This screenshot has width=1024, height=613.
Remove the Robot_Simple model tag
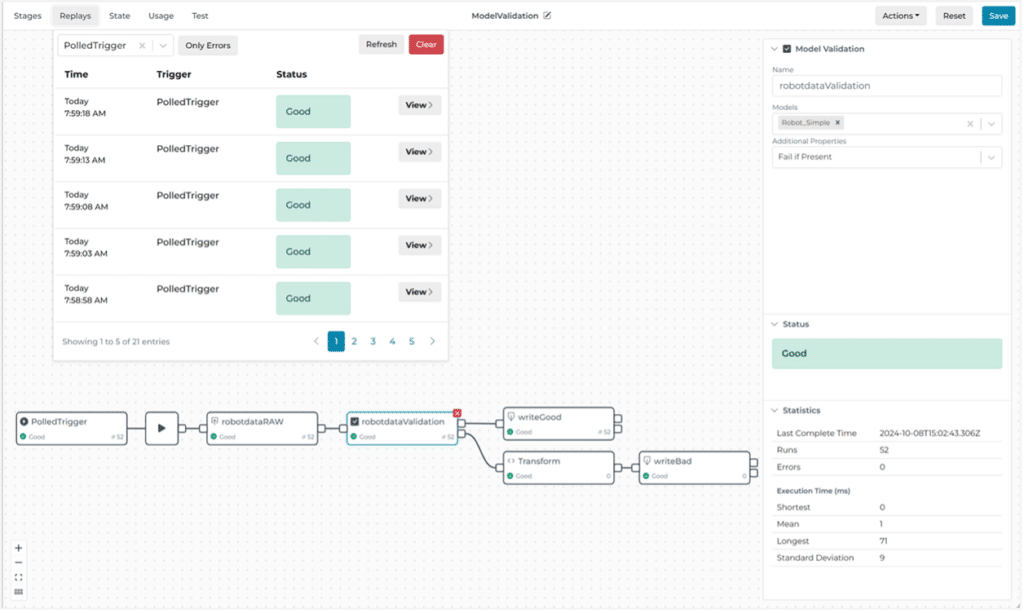pos(838,123)
